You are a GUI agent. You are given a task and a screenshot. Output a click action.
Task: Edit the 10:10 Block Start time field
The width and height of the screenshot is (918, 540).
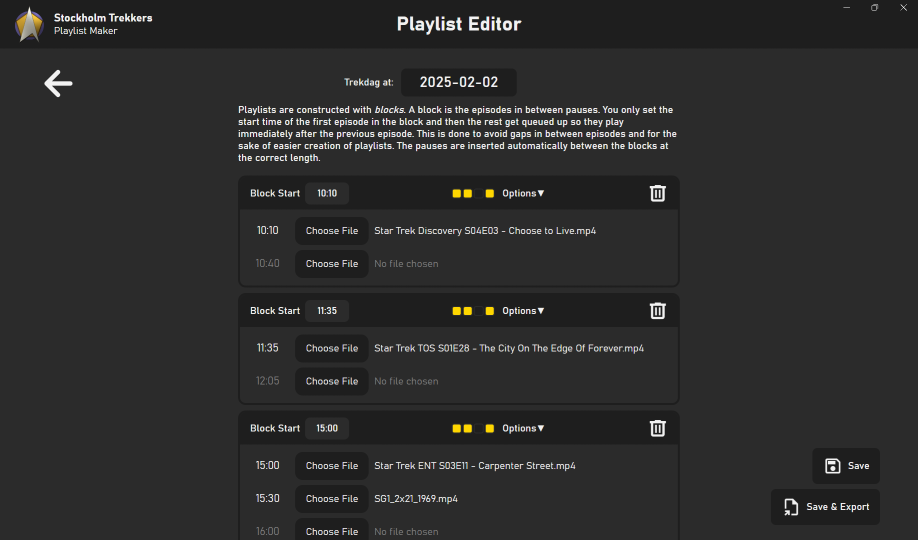tap(327, 193)
